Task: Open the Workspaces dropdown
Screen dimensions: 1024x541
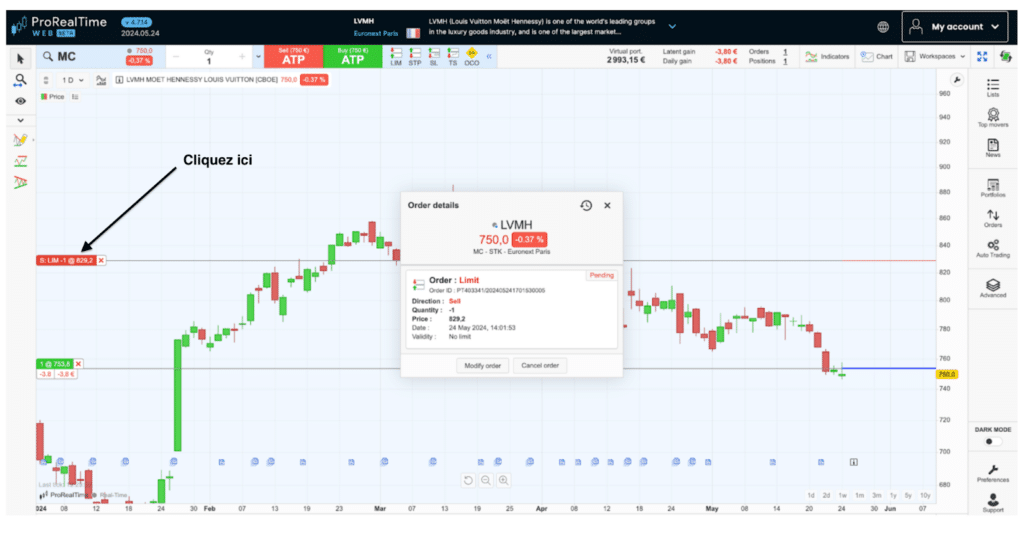Action: coord(935,56)
